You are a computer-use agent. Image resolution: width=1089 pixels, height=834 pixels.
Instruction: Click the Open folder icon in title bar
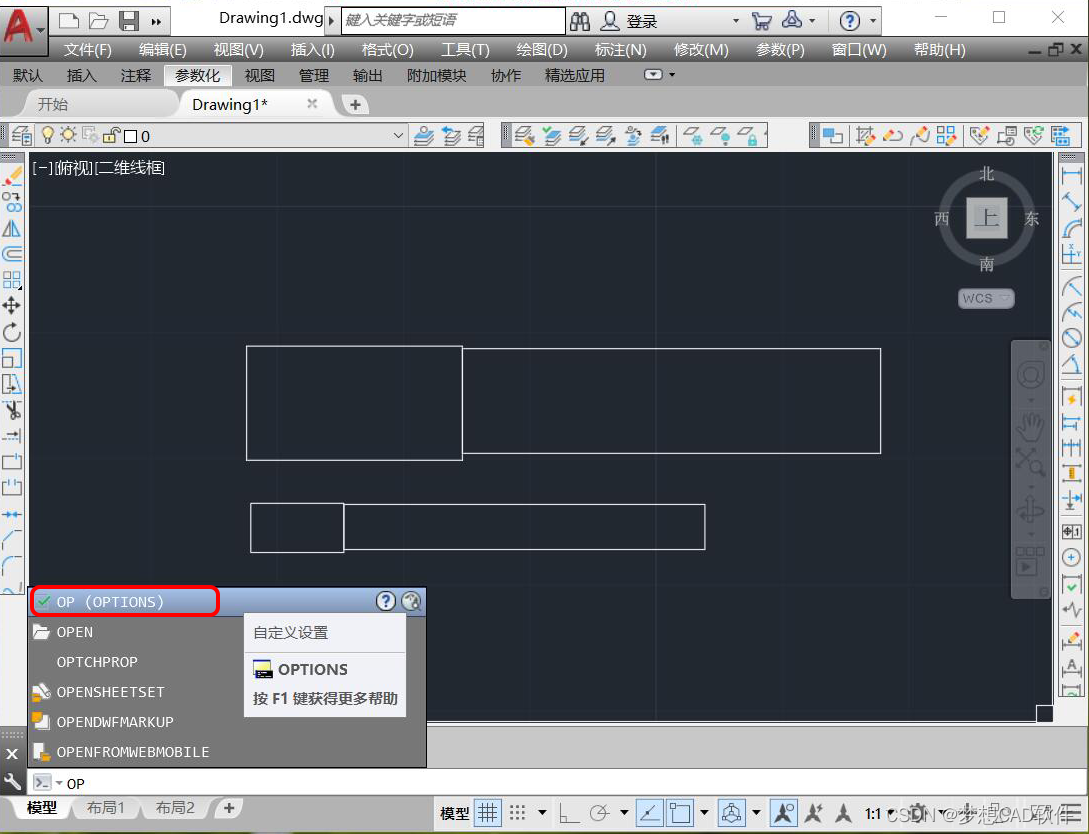point(99,21)
